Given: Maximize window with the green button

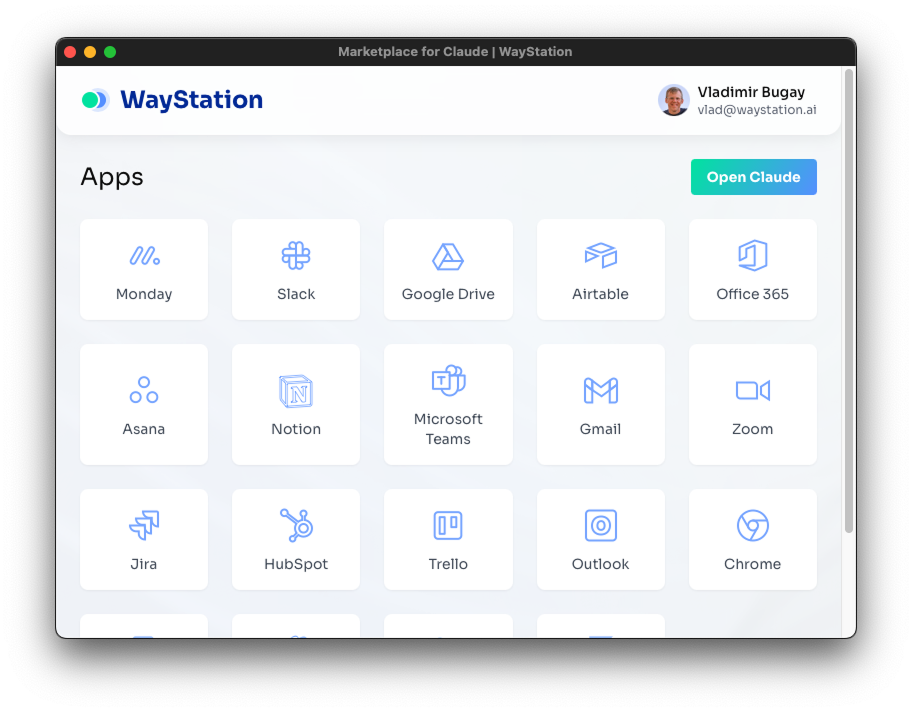Looking at the screenshot, I should coord(110,52).
